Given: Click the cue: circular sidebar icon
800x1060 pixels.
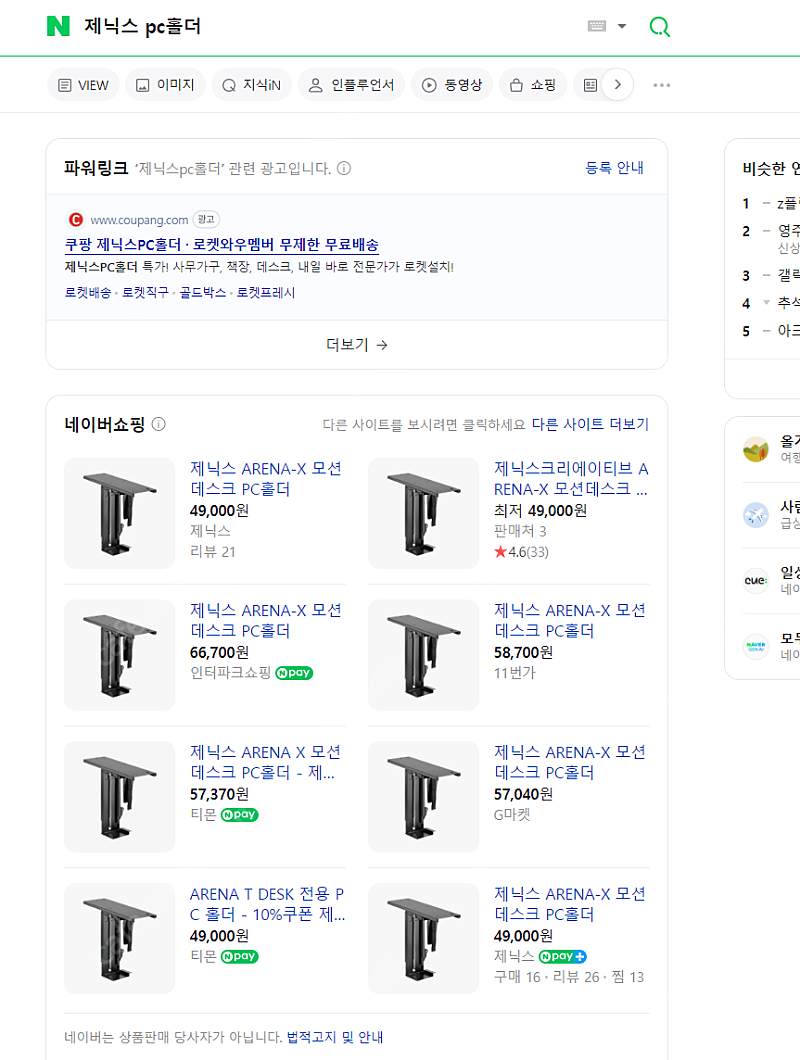Looking at the screenshot, I should 756,581.
